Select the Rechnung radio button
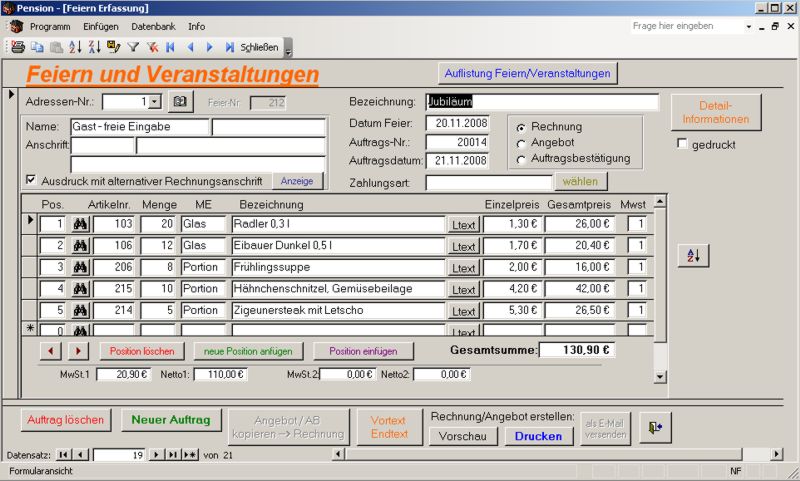The width and height of the screenshot is (800, 481). point(521,128)
